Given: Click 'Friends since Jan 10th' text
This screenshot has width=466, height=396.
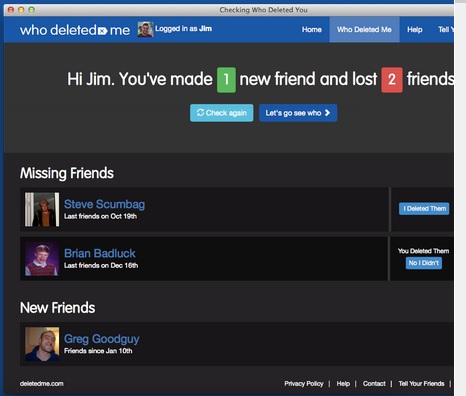Looking at the screenshot, I should tap(98, 351).
